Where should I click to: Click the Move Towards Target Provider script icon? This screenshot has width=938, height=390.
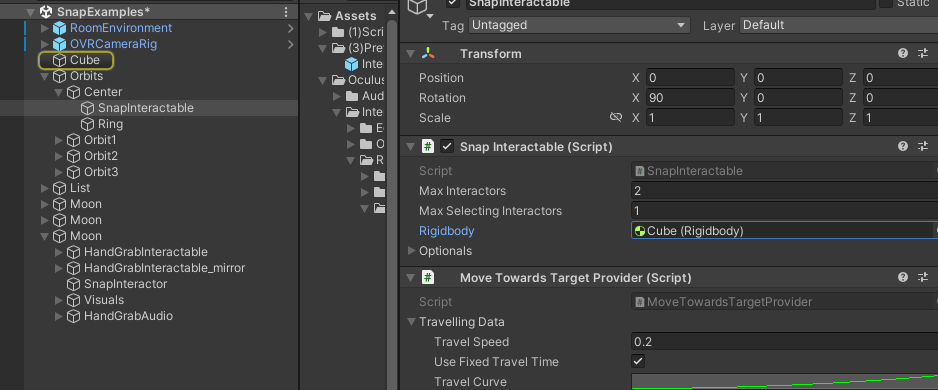(428, 278)
